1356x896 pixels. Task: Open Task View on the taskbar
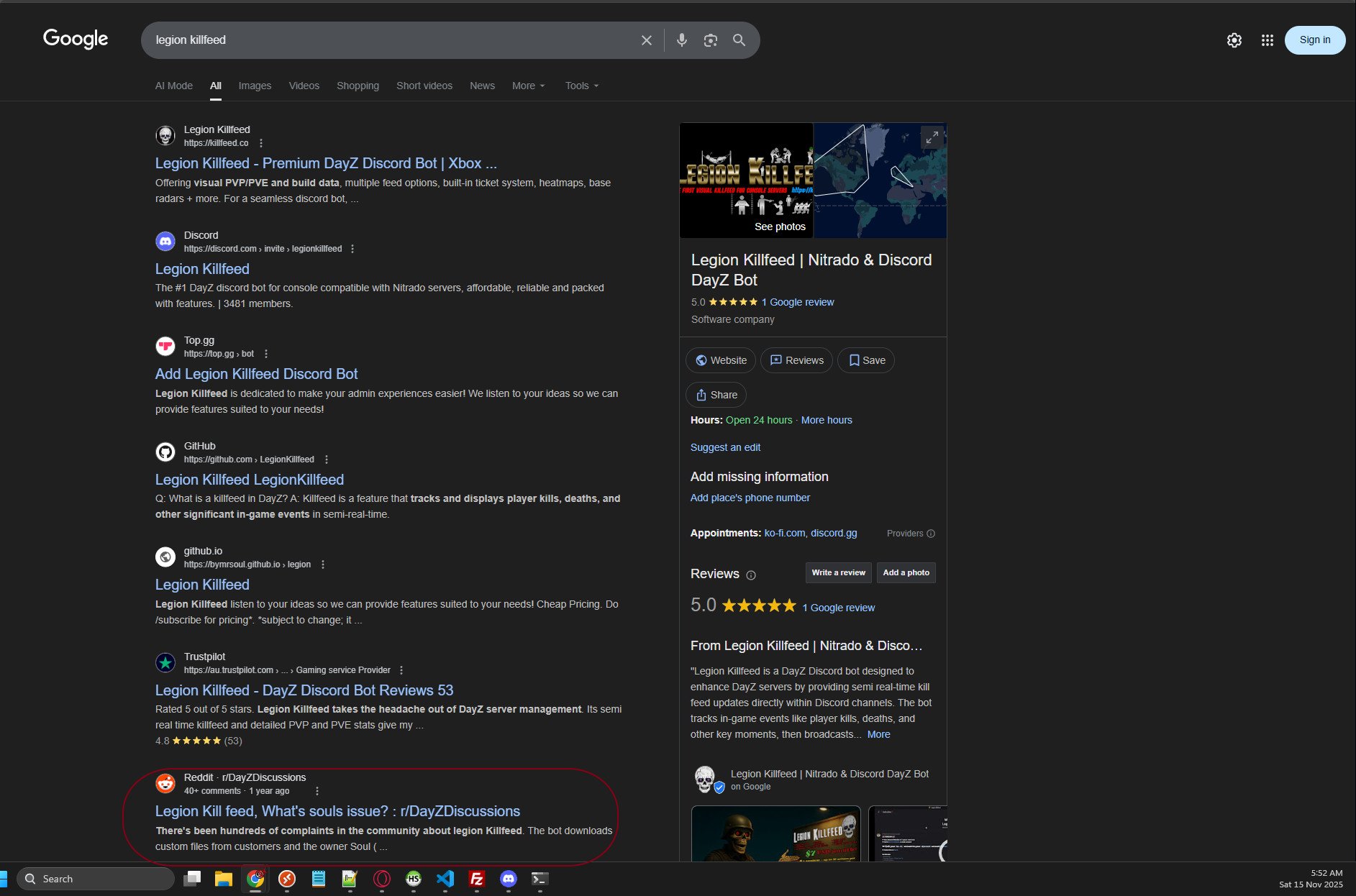tap(192, 879)
